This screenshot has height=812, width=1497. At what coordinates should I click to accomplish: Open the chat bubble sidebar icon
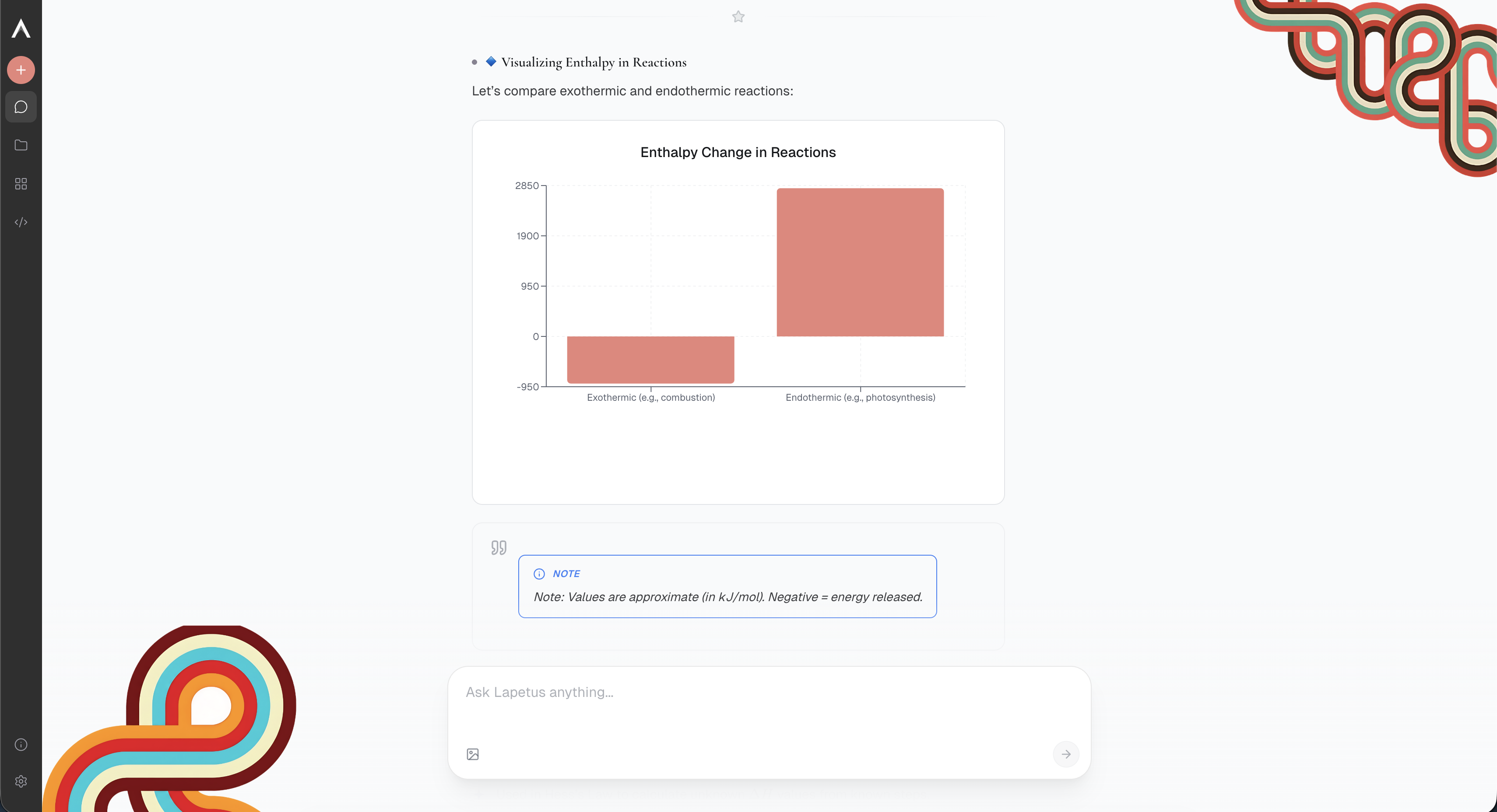[21, 107]
